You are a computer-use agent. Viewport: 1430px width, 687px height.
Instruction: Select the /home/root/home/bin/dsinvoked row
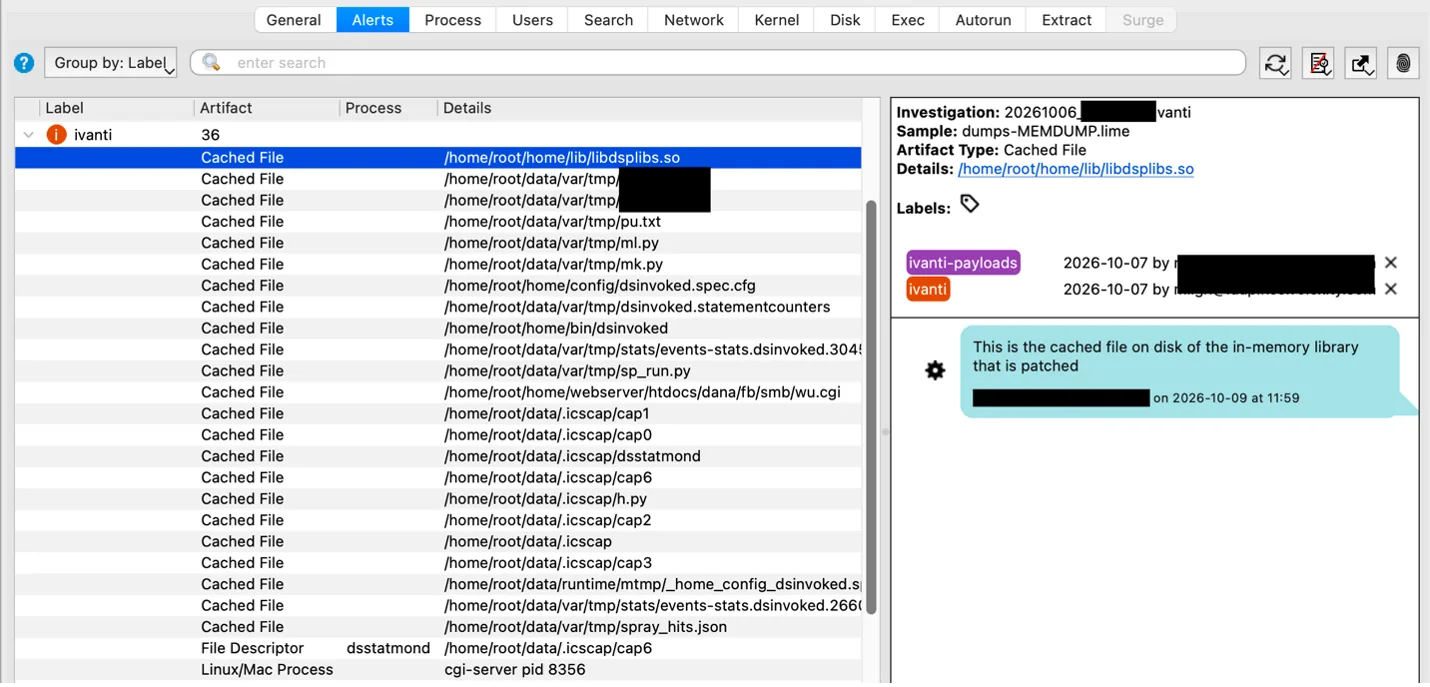pos(438,328)
